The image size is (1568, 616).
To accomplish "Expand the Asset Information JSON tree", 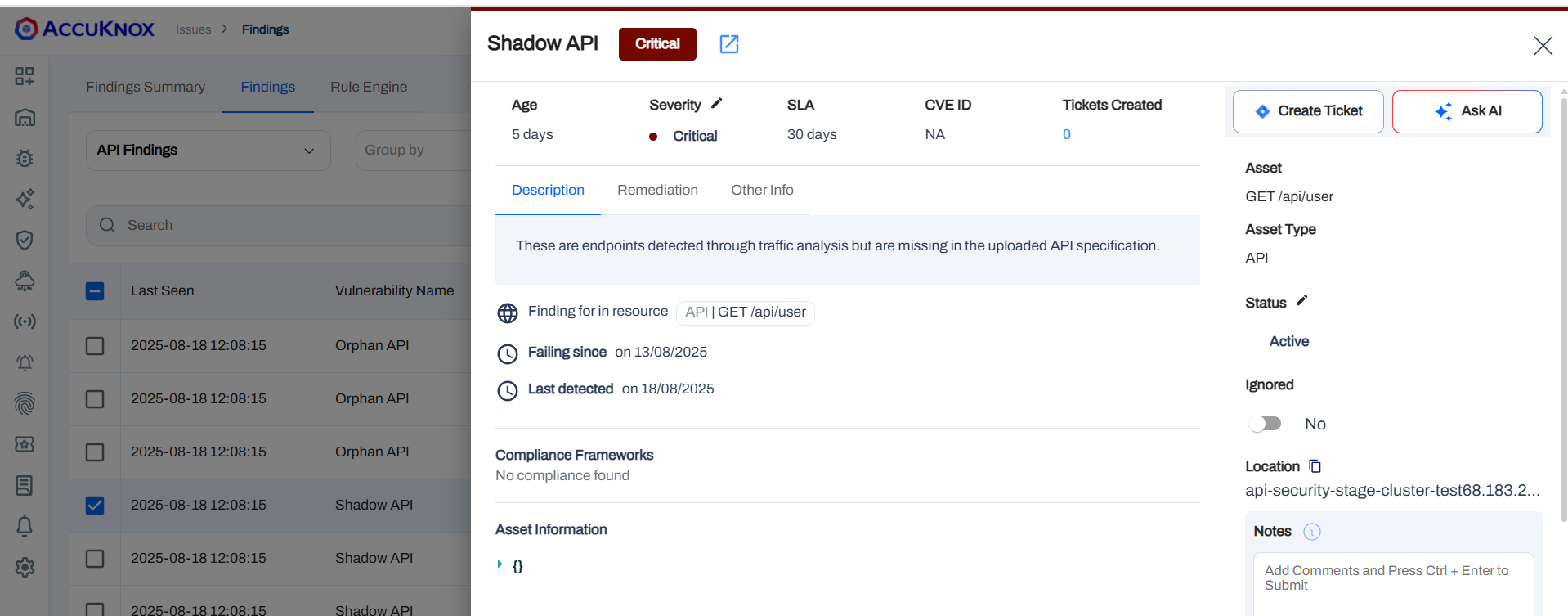I will click(x=500, y=564).
